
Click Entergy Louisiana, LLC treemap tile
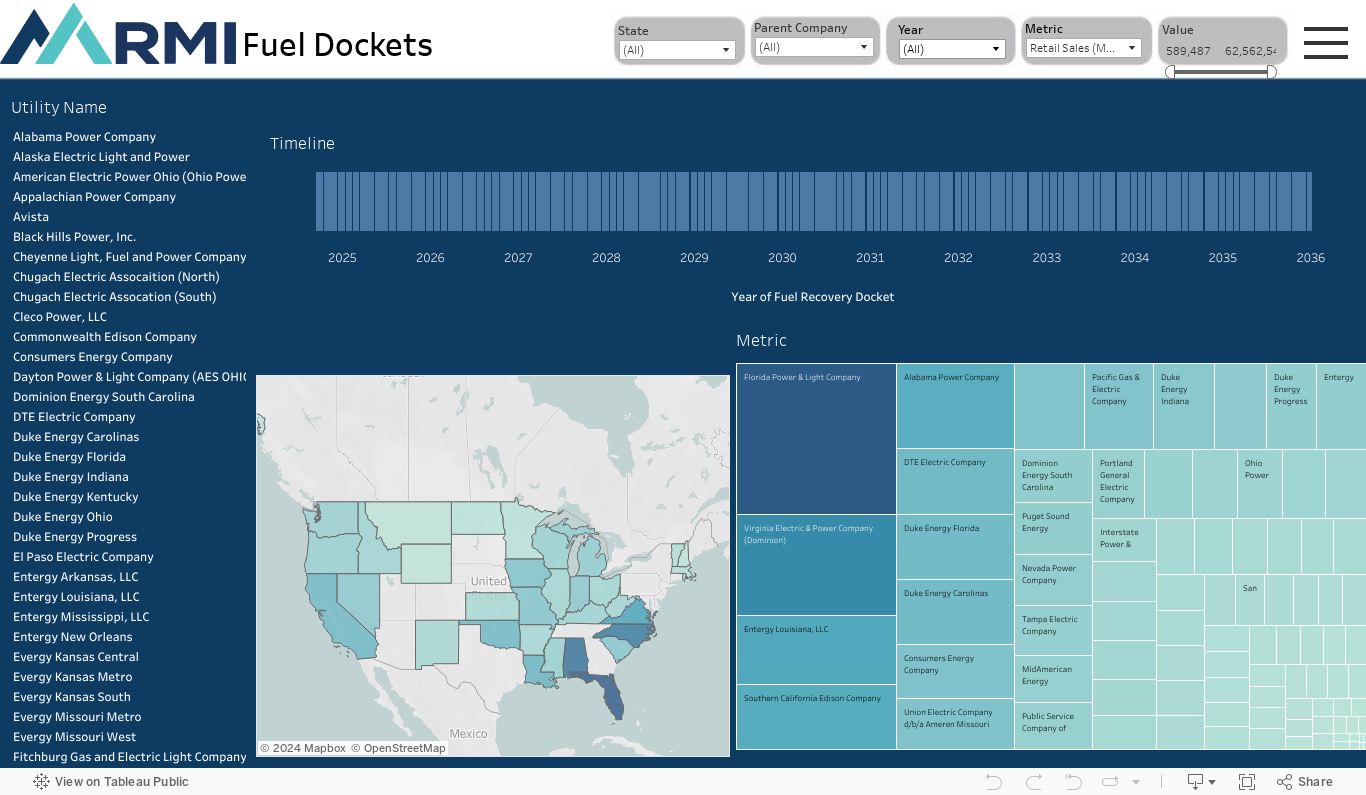click(x=816, y=650)
